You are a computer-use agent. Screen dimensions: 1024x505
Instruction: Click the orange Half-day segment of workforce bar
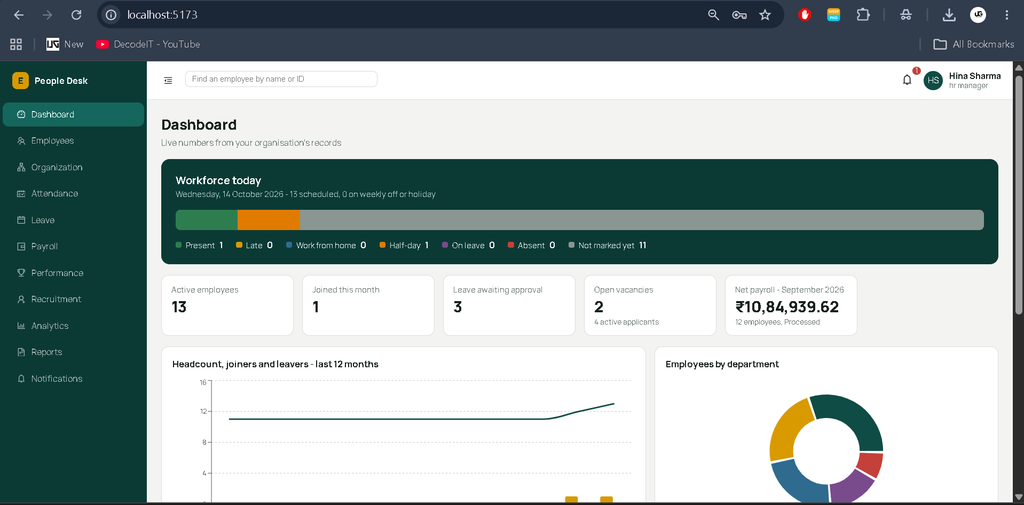coord(268,220)
